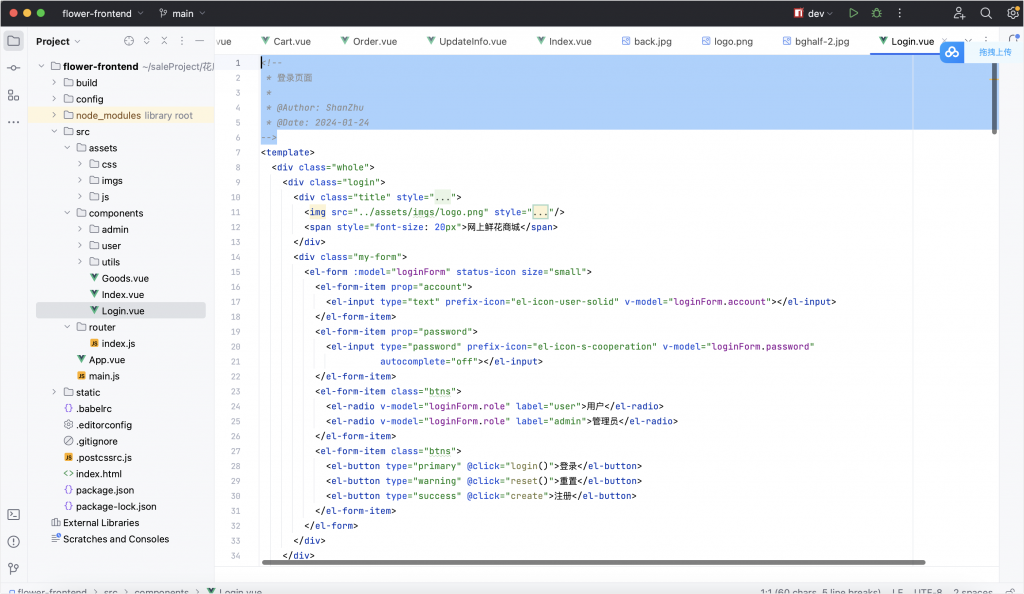The width and height of the screenshot is (1024, 594).
Task: Open IDE settings gear icon
Action: pos(1012,13)
